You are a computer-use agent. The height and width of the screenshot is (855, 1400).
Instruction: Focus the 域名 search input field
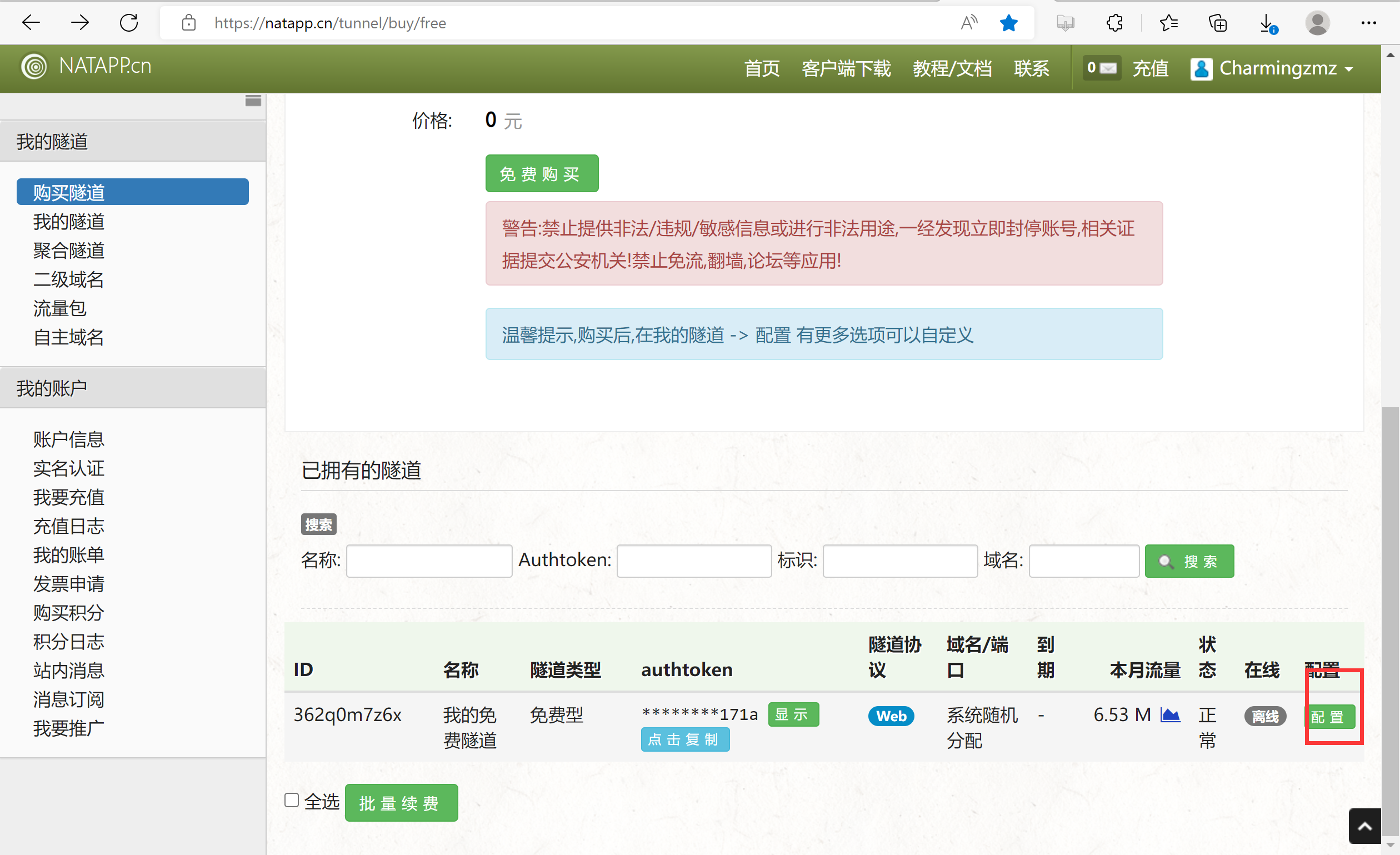[1084, 561]
